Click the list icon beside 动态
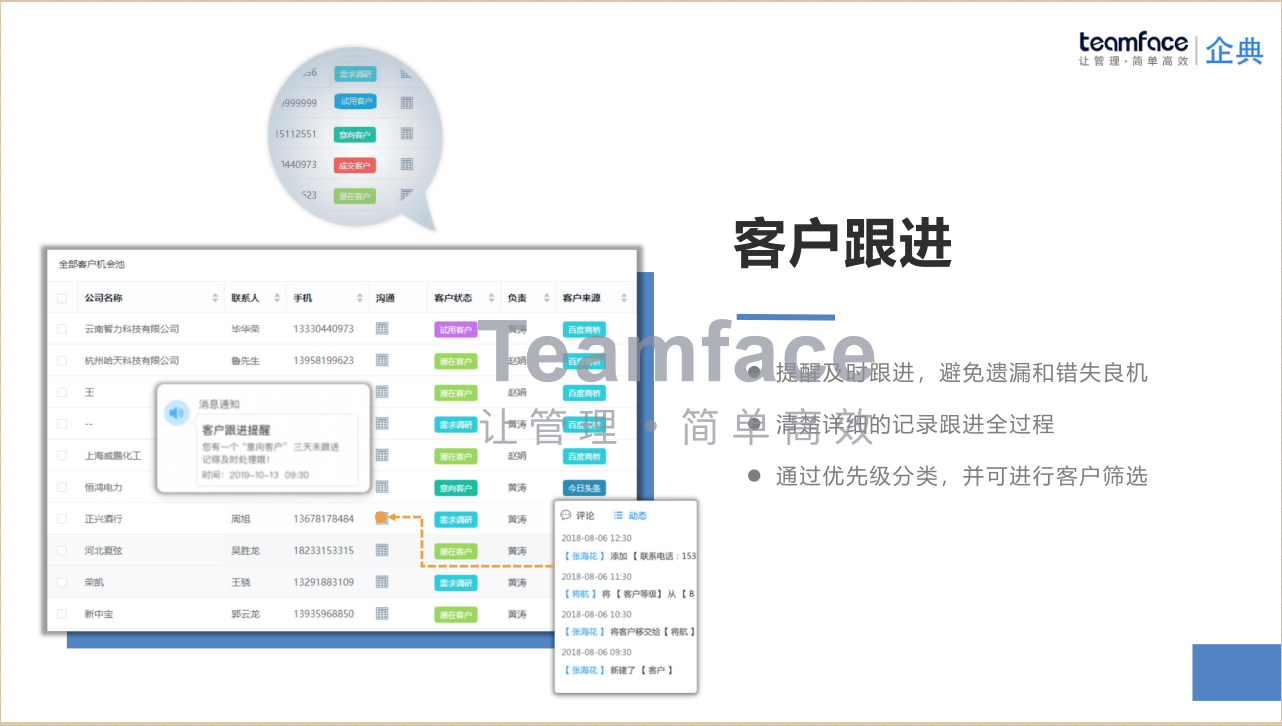 click(x=619, y=515)
